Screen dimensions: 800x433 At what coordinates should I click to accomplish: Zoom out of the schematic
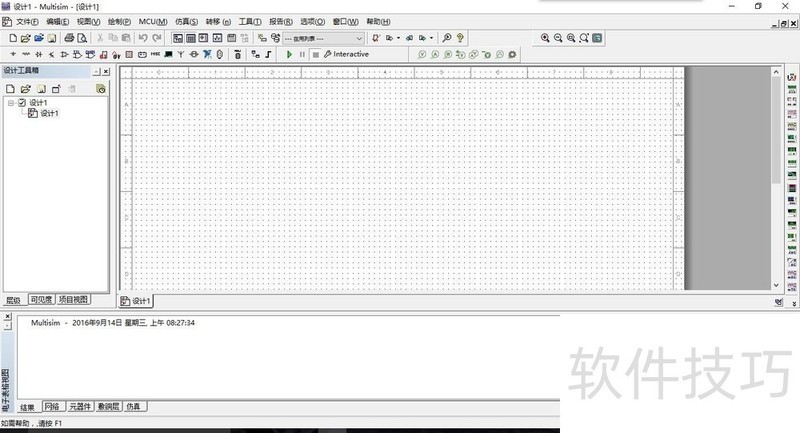558,38
